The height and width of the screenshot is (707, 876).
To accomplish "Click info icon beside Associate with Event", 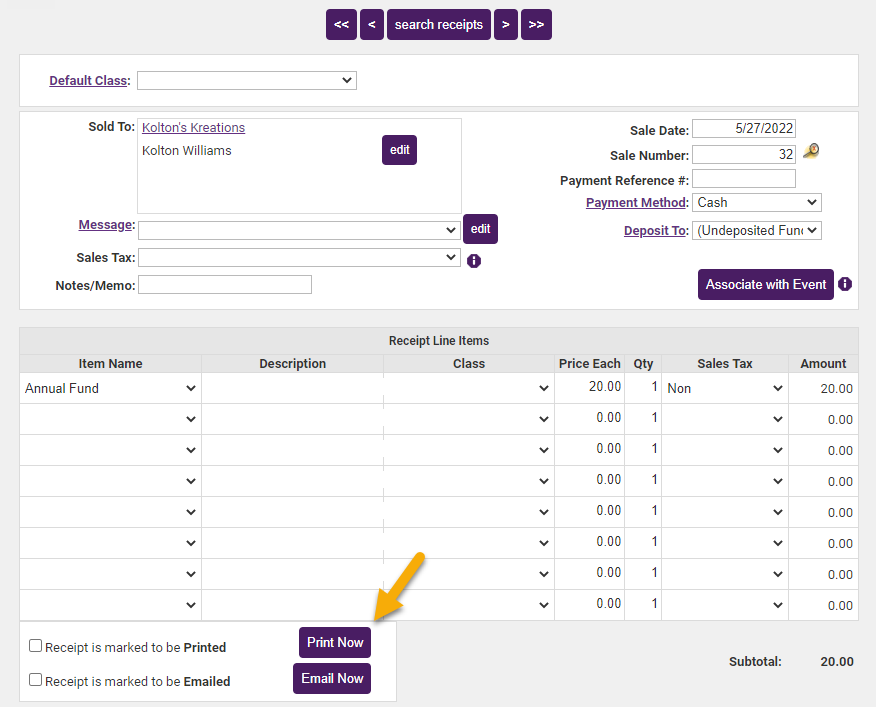I will [845, 284].
